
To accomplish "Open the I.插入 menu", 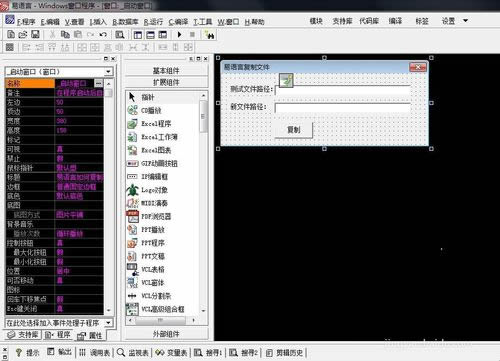I will 98,22.
